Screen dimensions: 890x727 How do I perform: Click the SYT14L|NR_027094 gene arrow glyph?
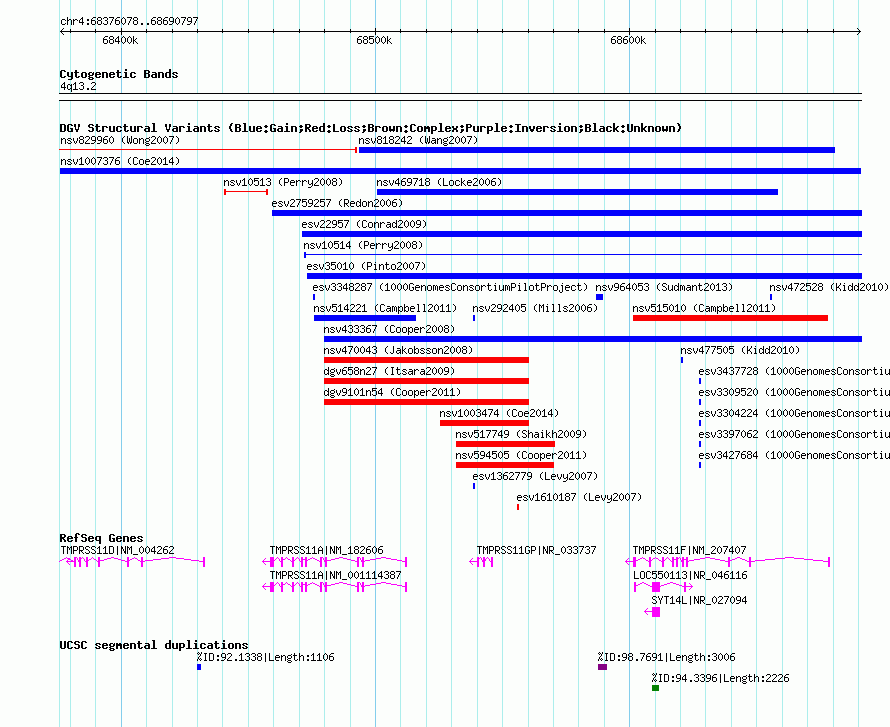(x=653, y=612)
